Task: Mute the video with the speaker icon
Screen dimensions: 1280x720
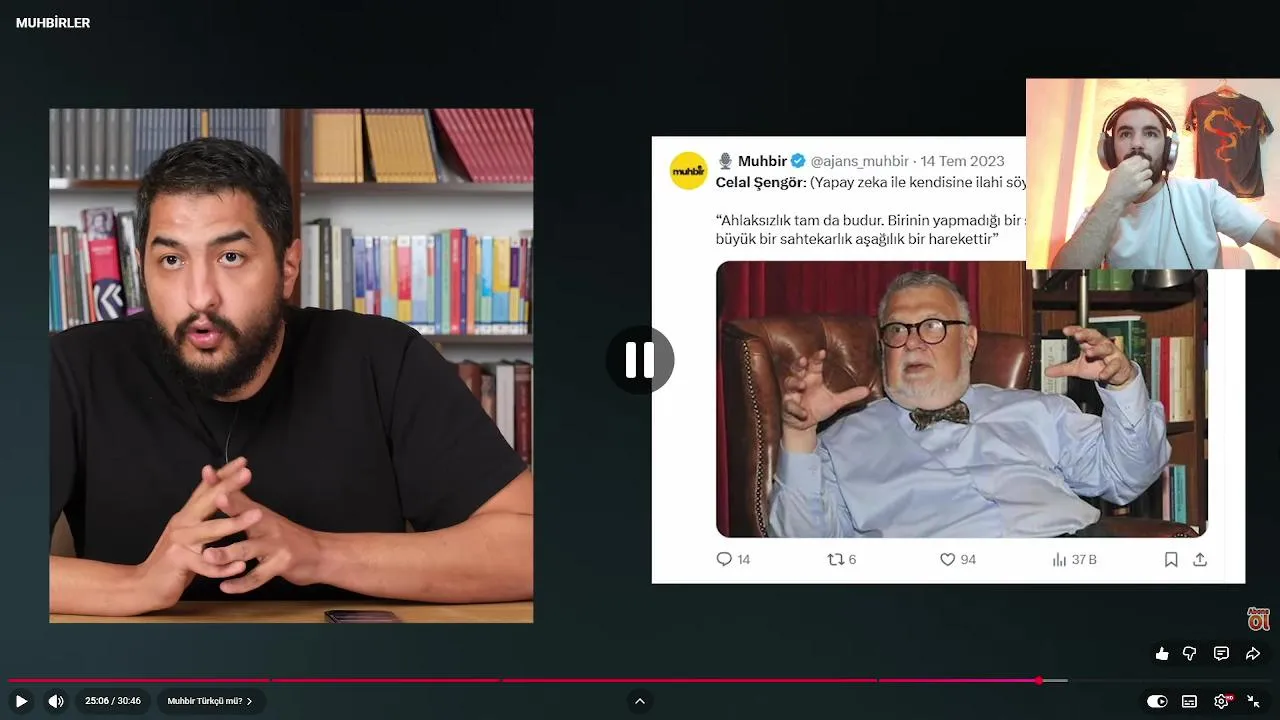Action: pos(56,701)
